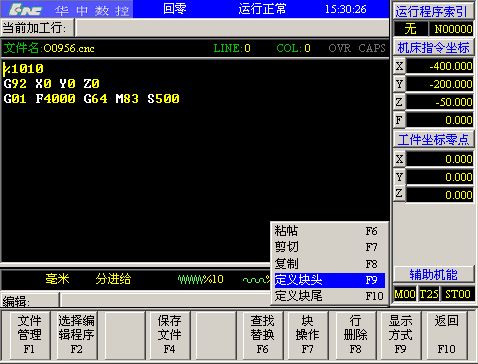The width and height of the screenshot is (478, 364).
Task: Choose 复制 F8 in popup menu
Action: 329,264
